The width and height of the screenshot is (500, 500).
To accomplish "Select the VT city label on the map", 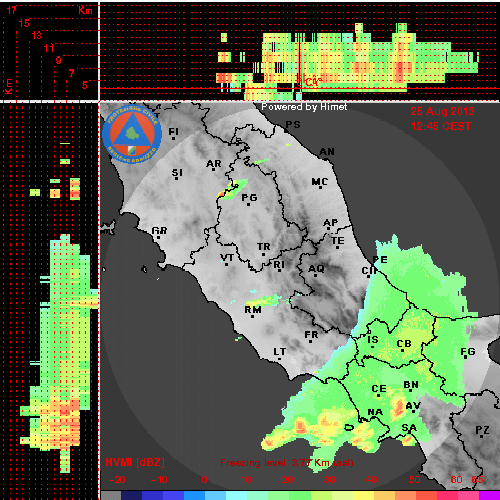I will [227, 258].
